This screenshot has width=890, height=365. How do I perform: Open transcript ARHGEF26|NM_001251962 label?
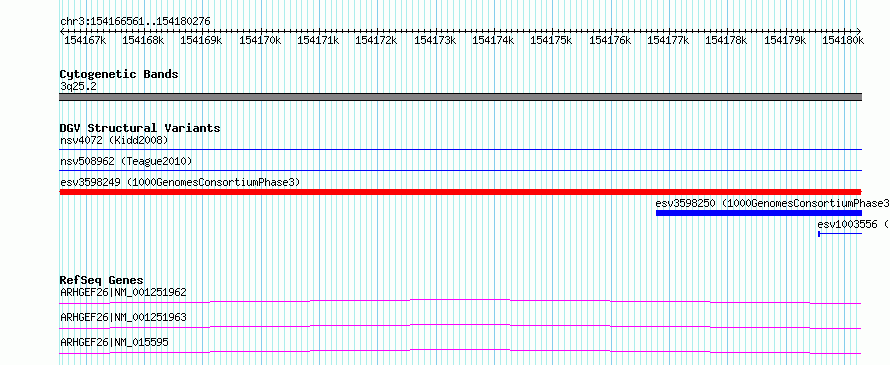click(123, 292)
